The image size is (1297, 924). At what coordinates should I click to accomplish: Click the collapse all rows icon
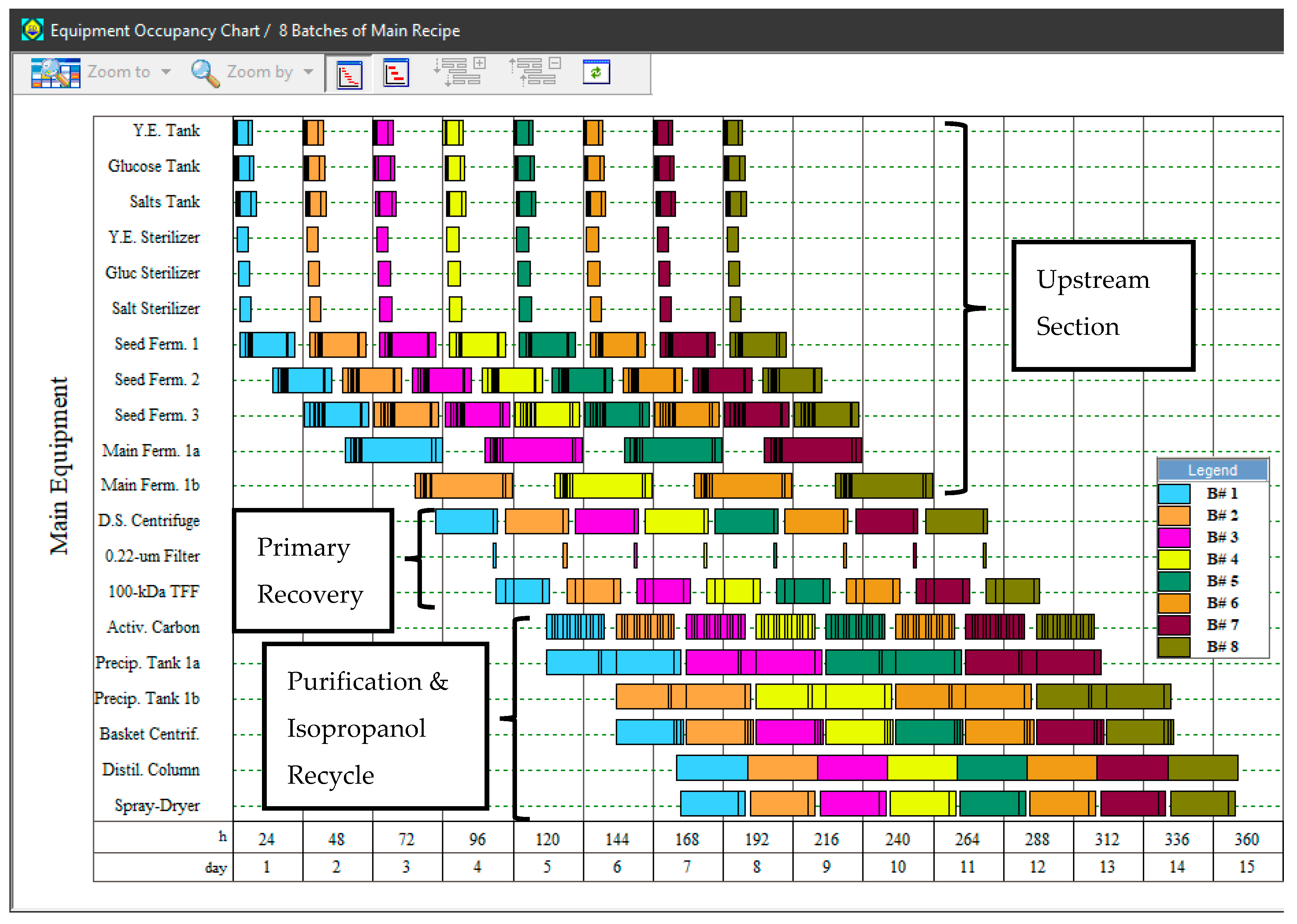pyautogui.click(x=535, y=72)
